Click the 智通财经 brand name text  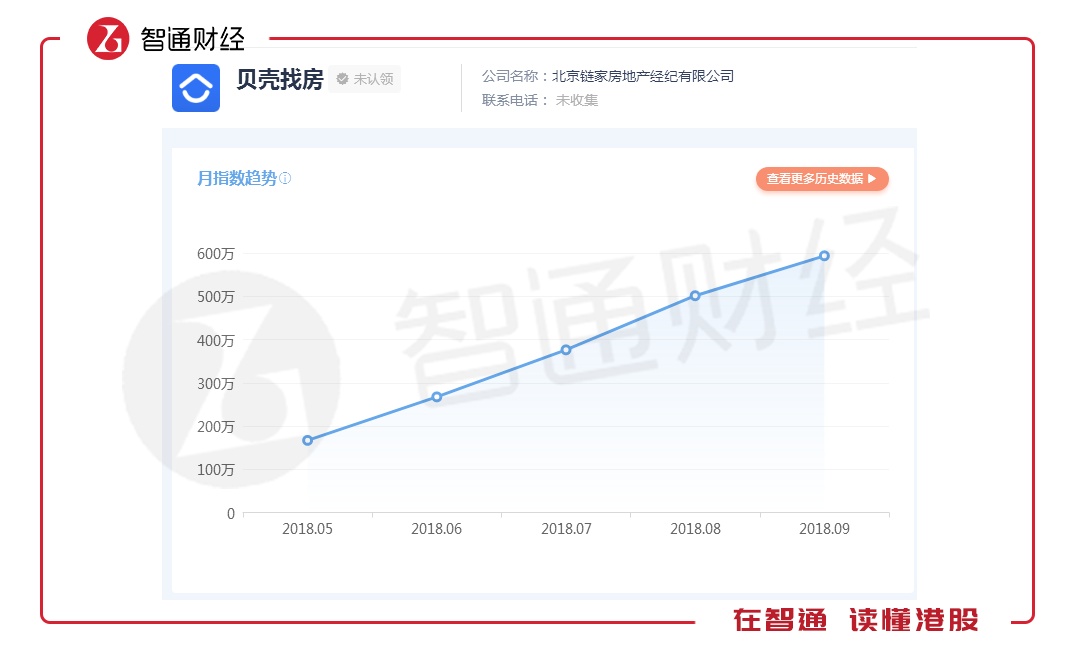(x=192, y=39)
